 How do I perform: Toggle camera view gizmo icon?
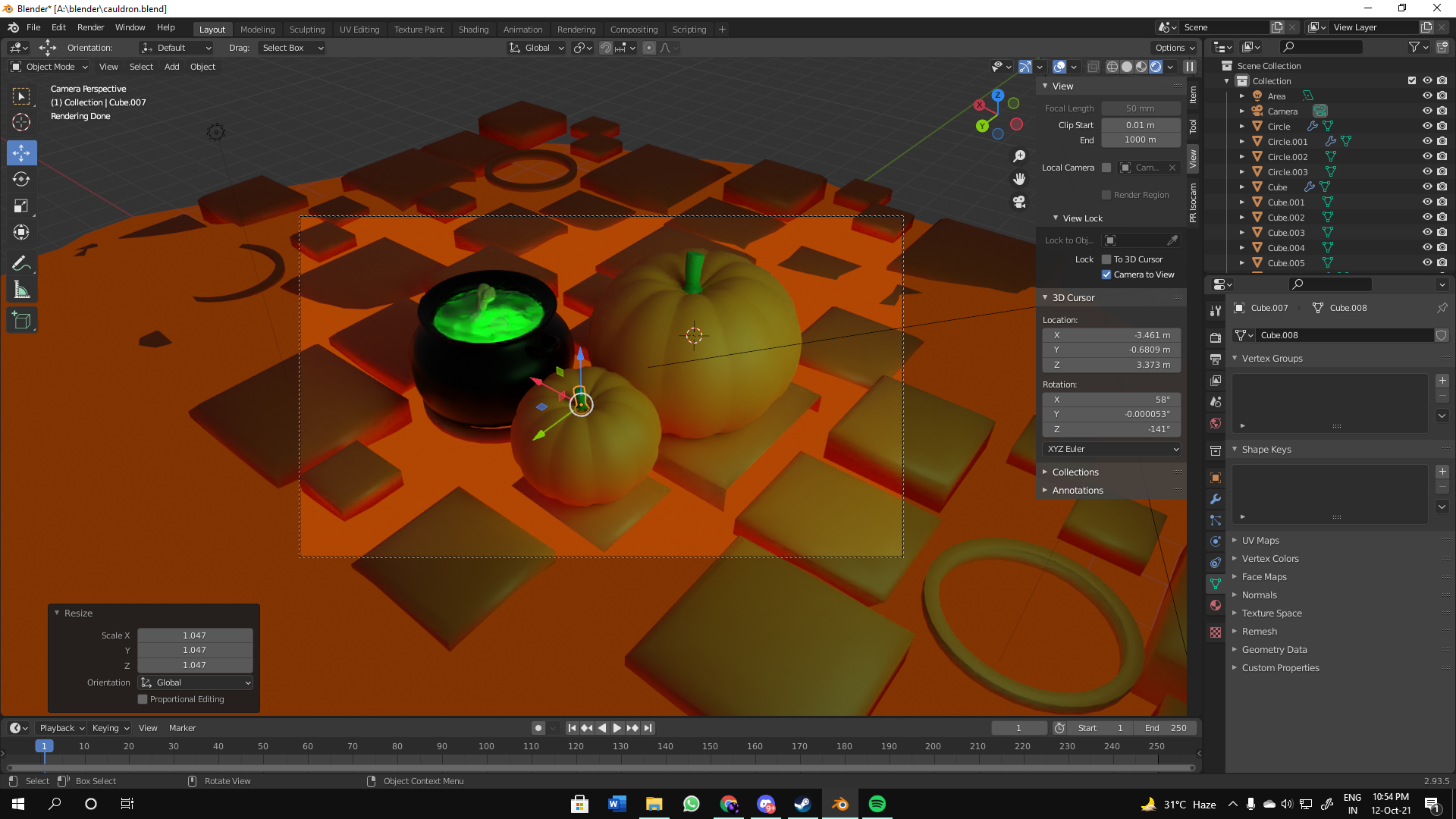[x=1019, y=202]
